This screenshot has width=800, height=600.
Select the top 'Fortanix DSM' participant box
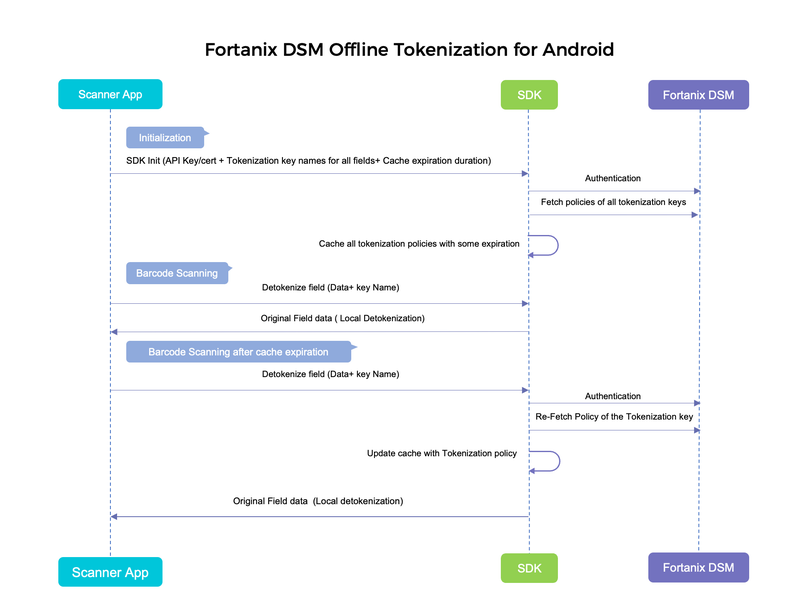coord(698,95)
